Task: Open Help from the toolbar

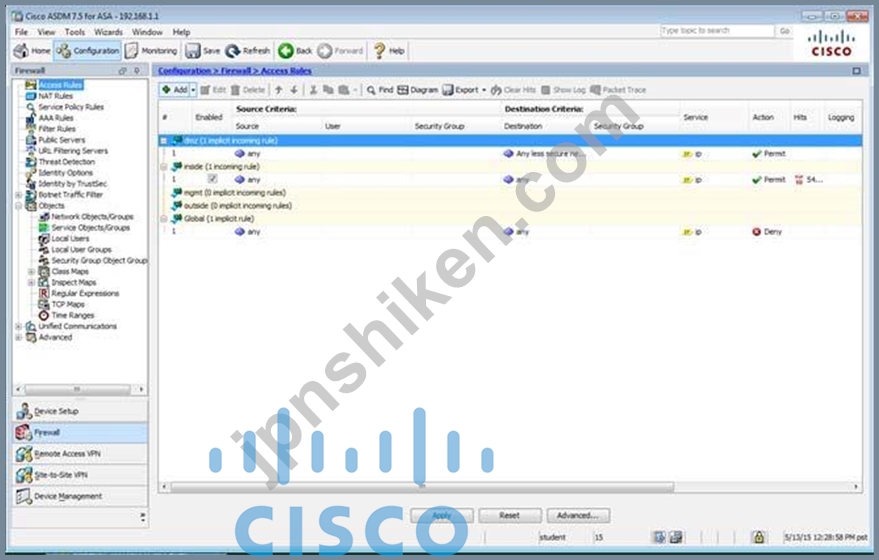Action: [x=388, y=51]
